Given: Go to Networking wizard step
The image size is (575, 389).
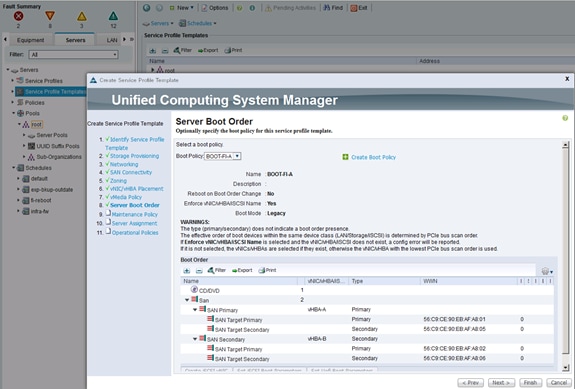Looking at the screenshot, I should coord(124,164).
